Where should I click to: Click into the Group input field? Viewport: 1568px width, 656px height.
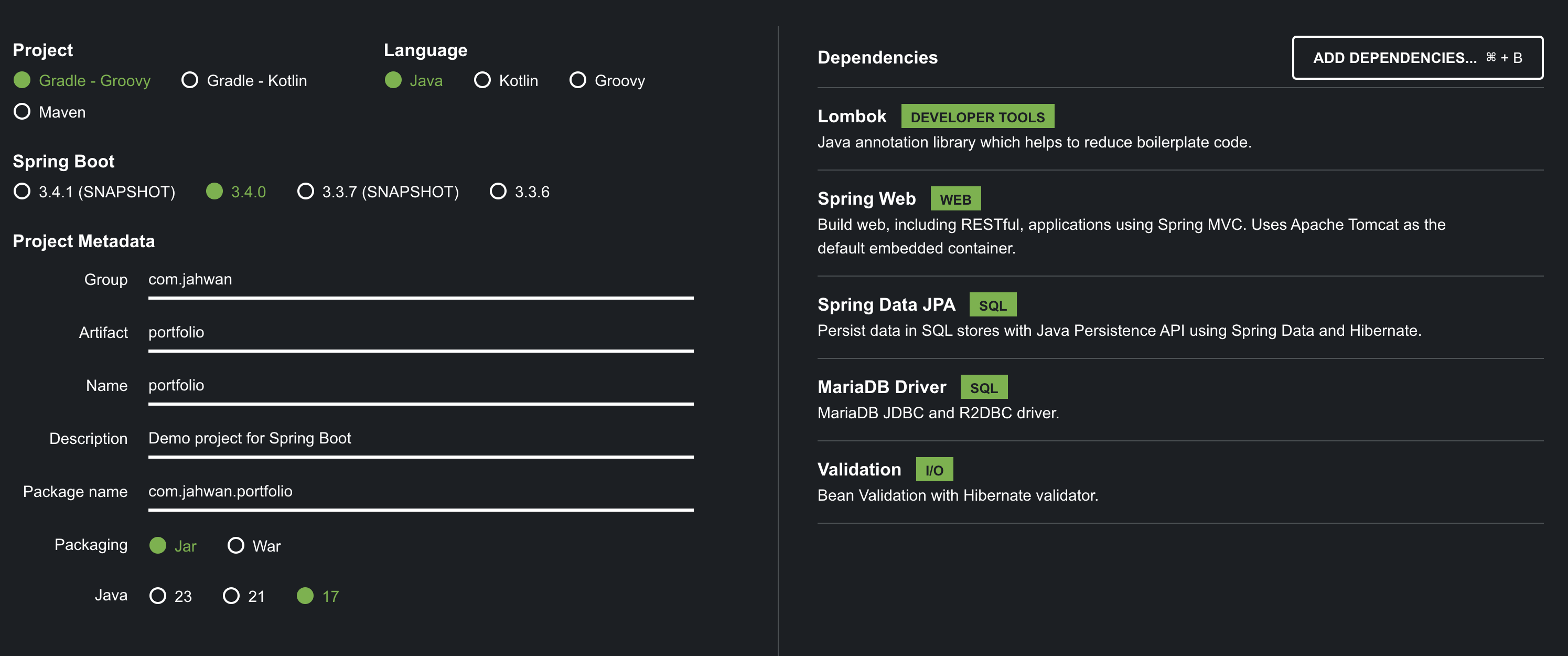click(x=420, y=280)
